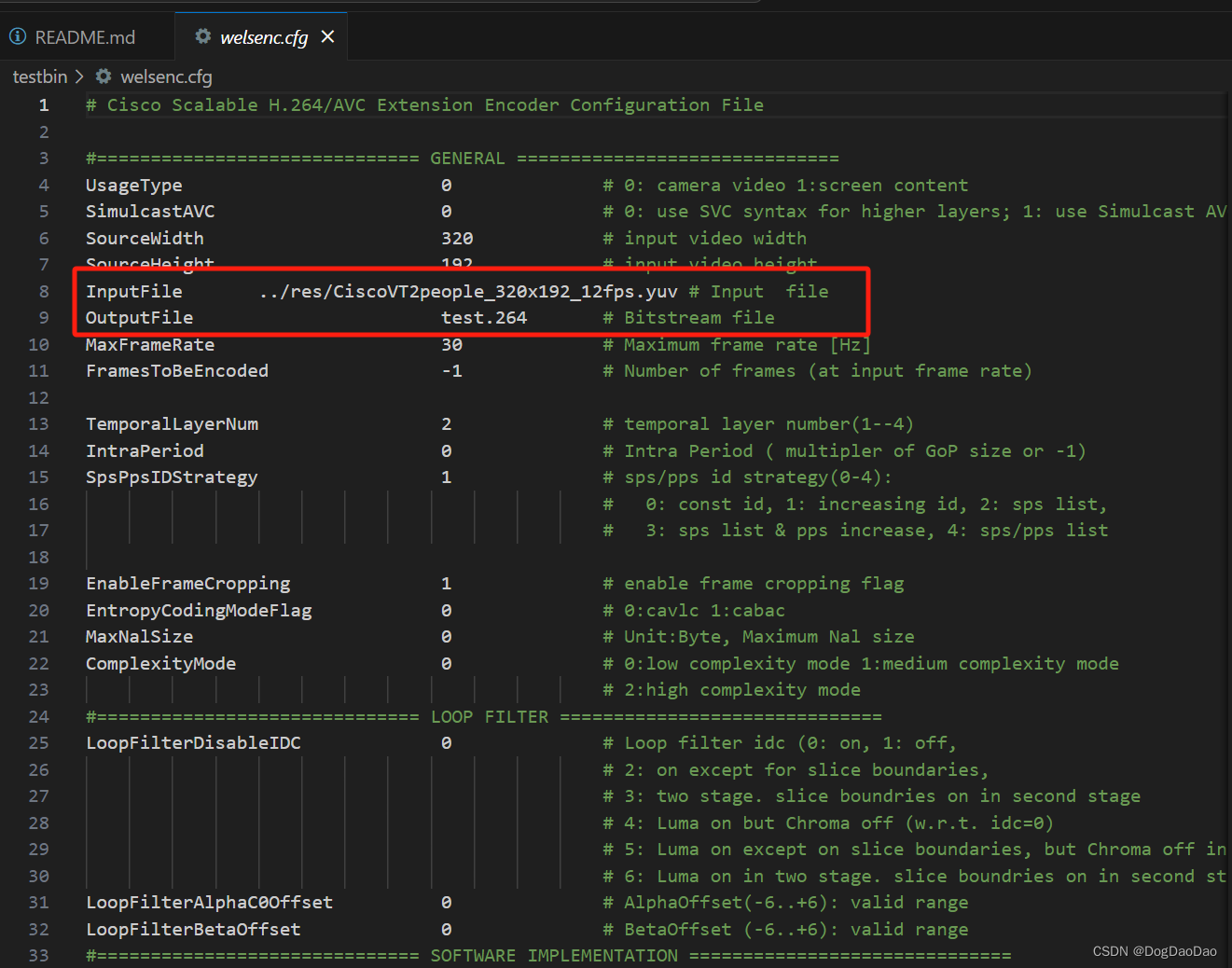
Task: Click the gear icon on welsenc.cfg tab
Action: click(202, 36)
